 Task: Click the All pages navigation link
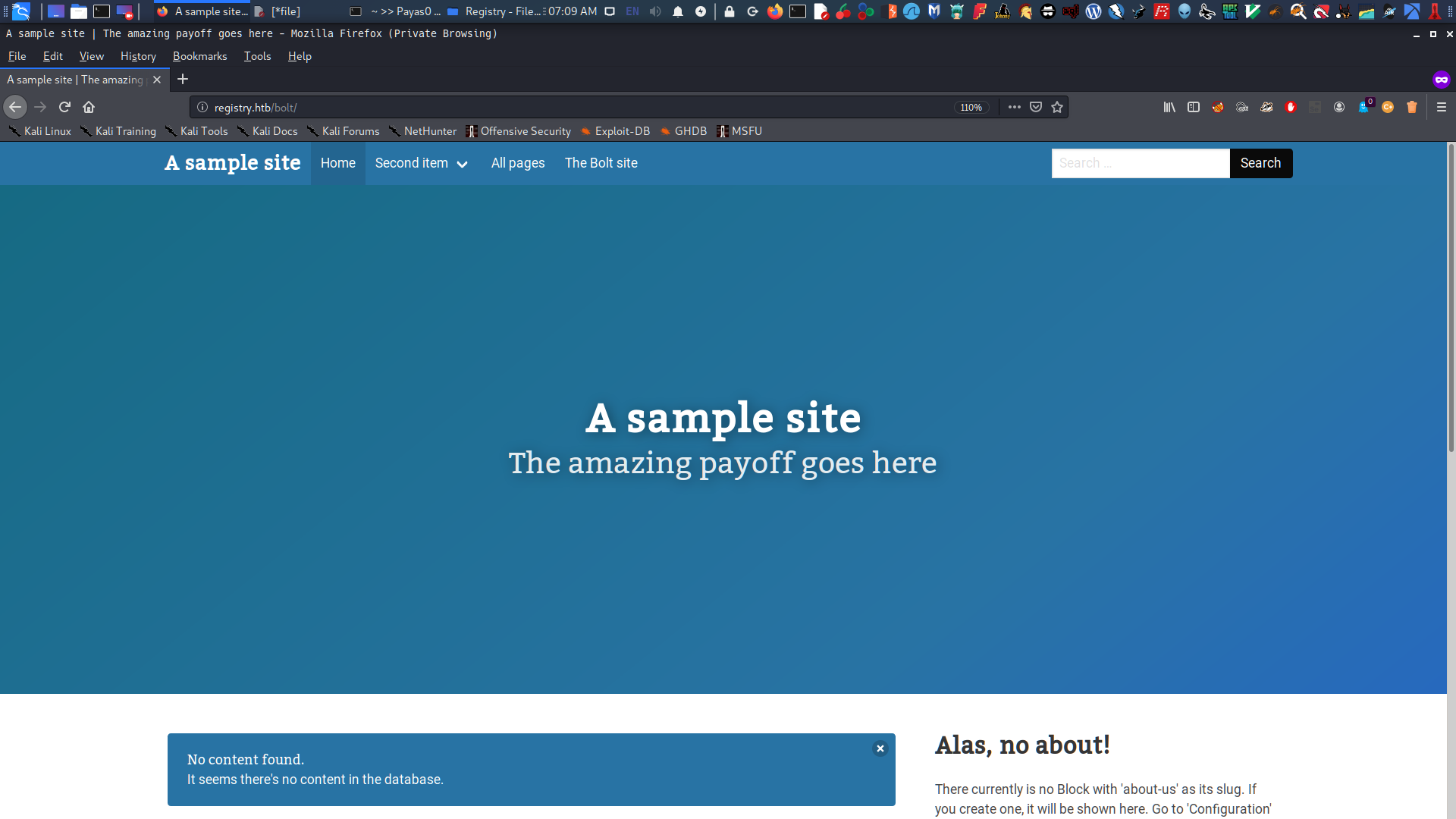point(517,163)
